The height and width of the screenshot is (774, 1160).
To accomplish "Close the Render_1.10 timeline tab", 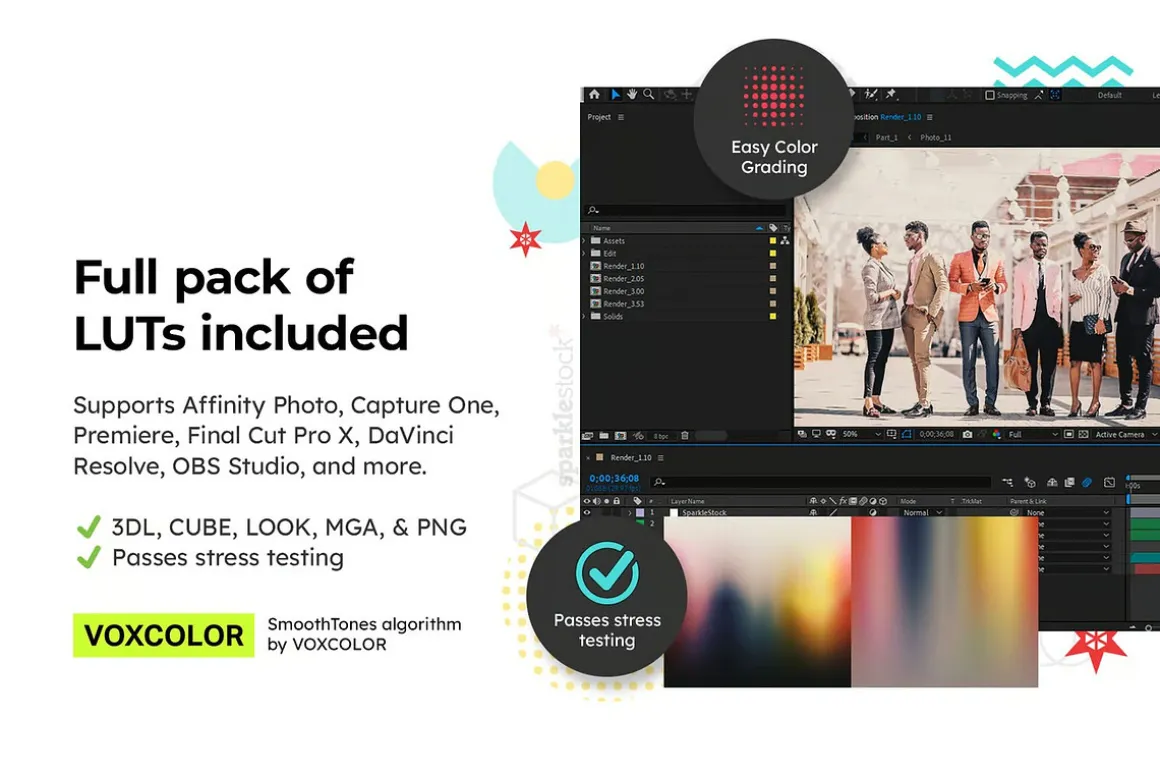I will 588,457.
